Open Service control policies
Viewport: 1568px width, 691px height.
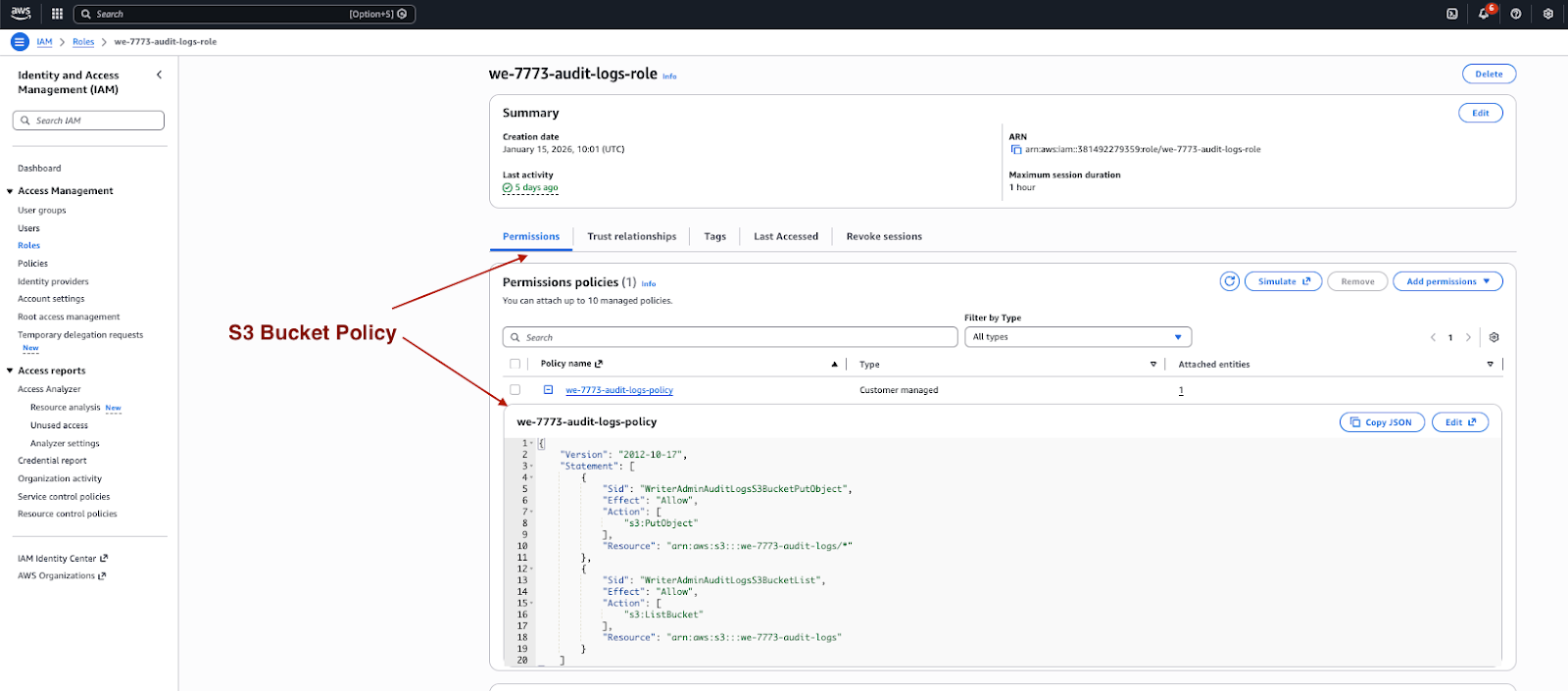tap(64, 497)
